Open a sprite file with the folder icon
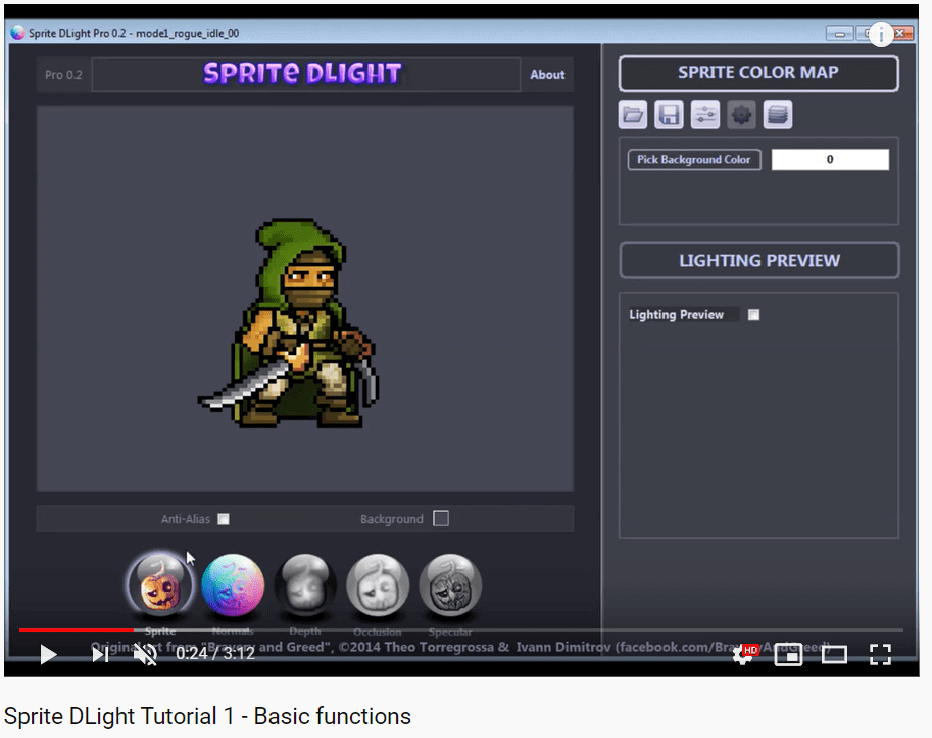The height and width of the screenshot is (738, 932). [632, 115]
